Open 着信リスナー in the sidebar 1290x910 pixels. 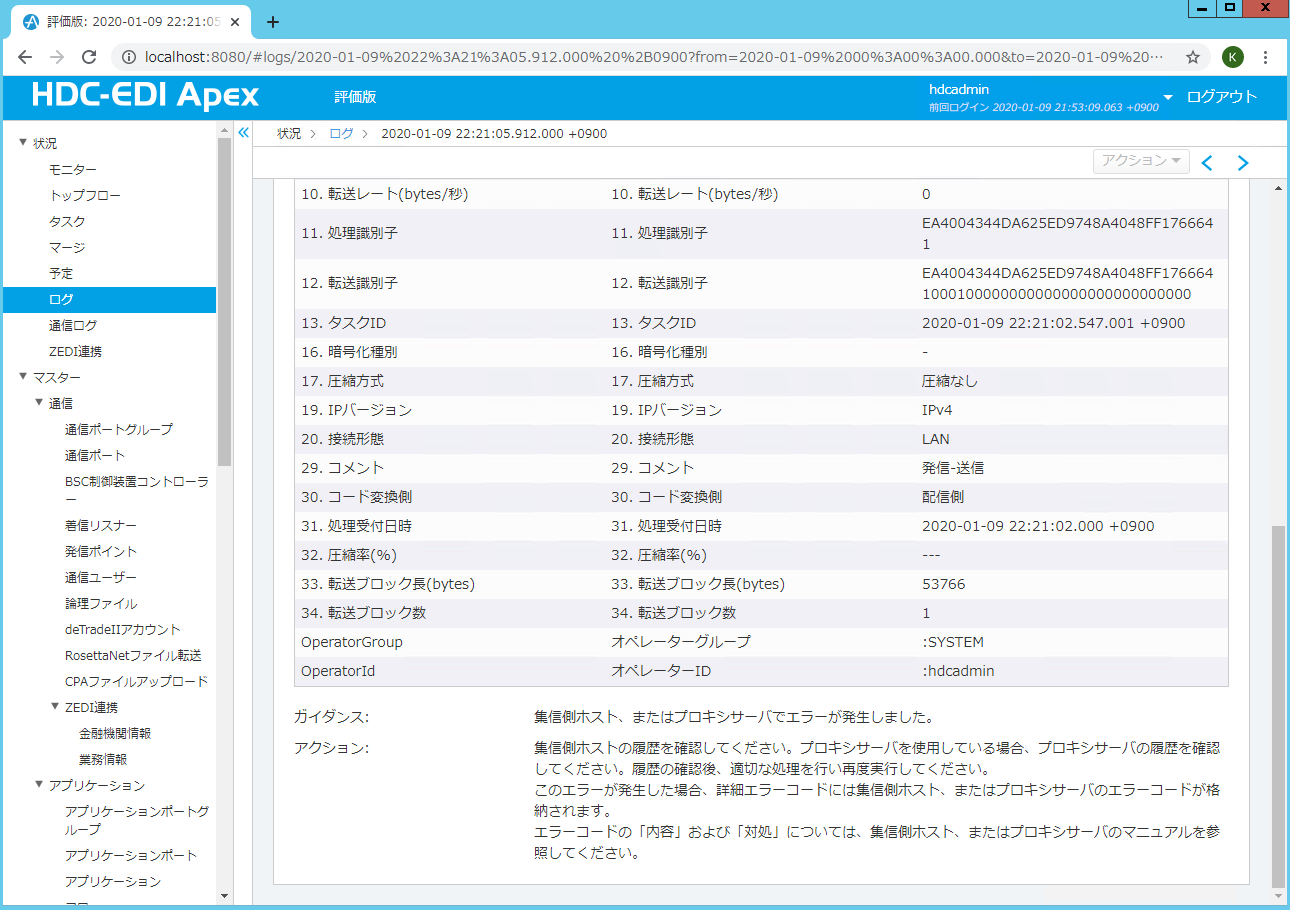(x=101, y=525)
